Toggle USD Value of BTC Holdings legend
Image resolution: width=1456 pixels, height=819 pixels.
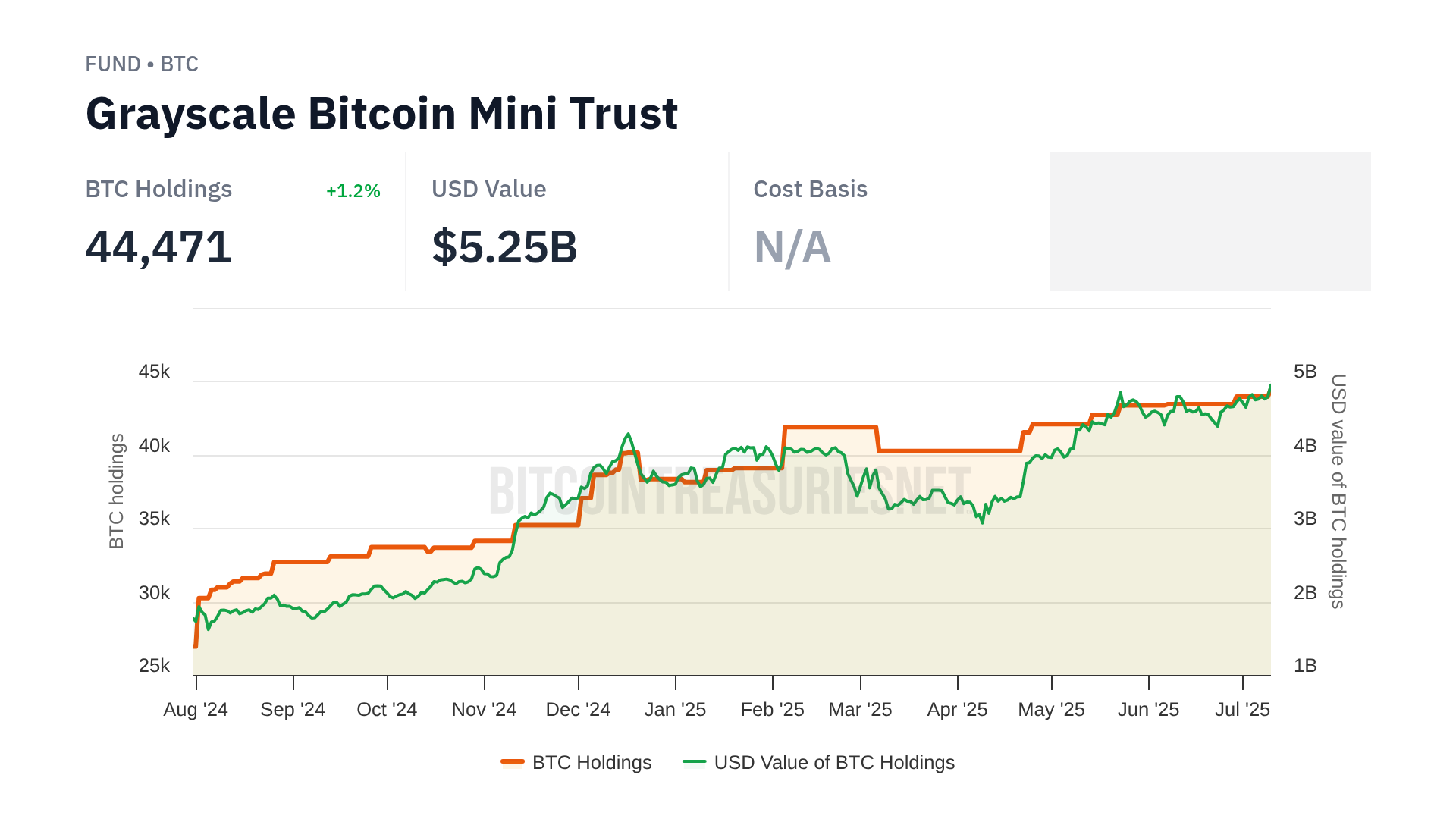click(833, 762)
